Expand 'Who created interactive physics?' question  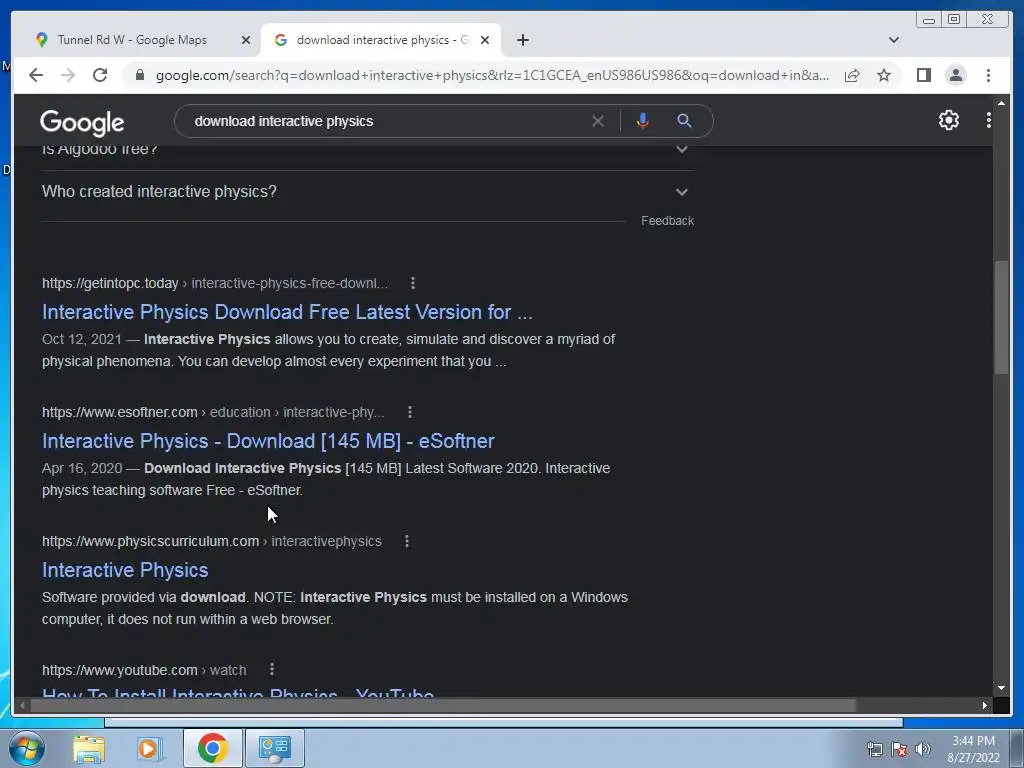coord(368,192)
